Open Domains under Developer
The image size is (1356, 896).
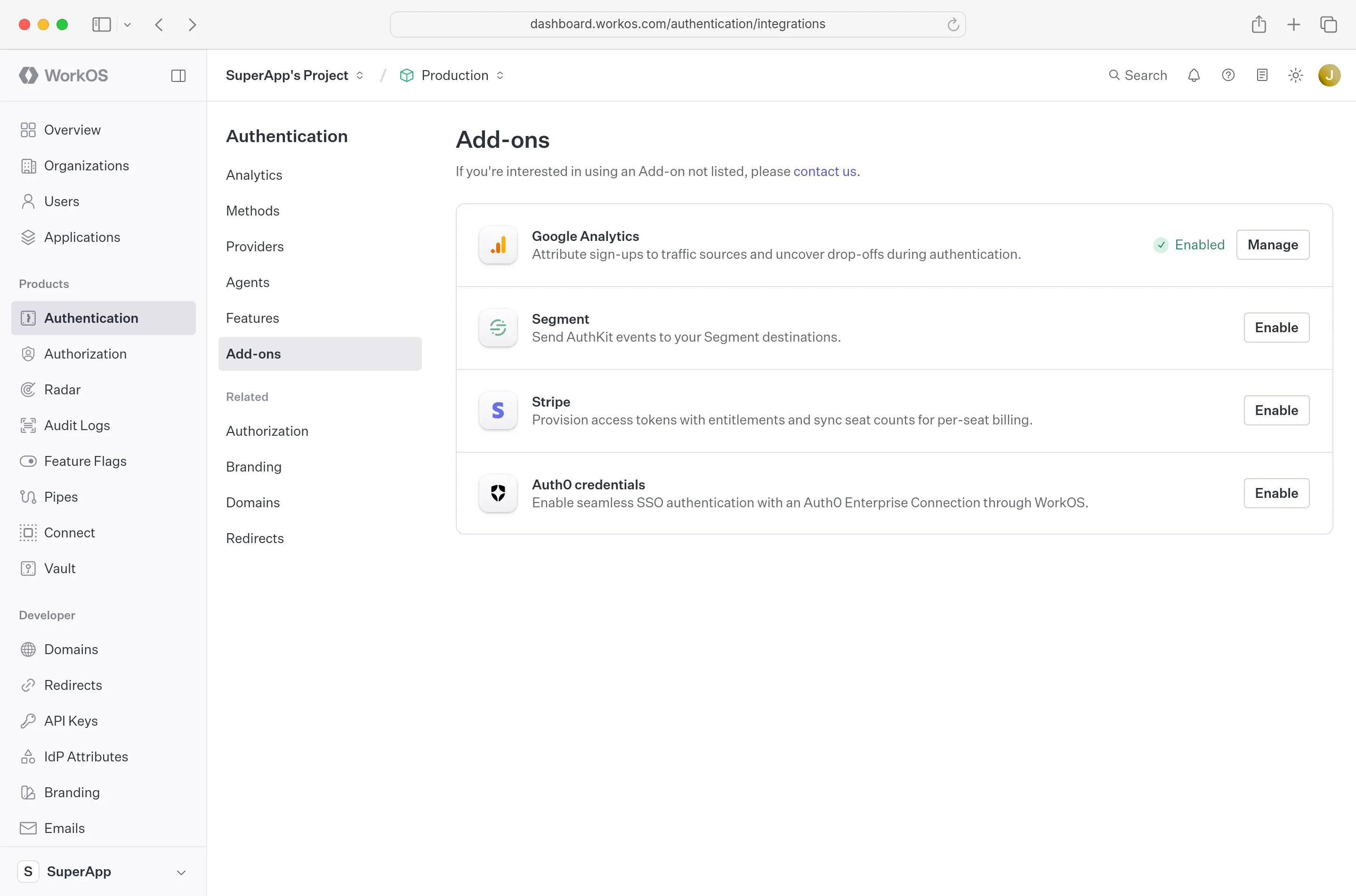[x=104, y=650]
